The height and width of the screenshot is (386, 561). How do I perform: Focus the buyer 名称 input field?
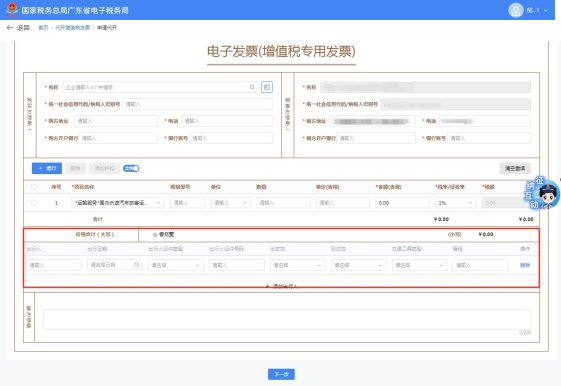click(x=160, y=87)
